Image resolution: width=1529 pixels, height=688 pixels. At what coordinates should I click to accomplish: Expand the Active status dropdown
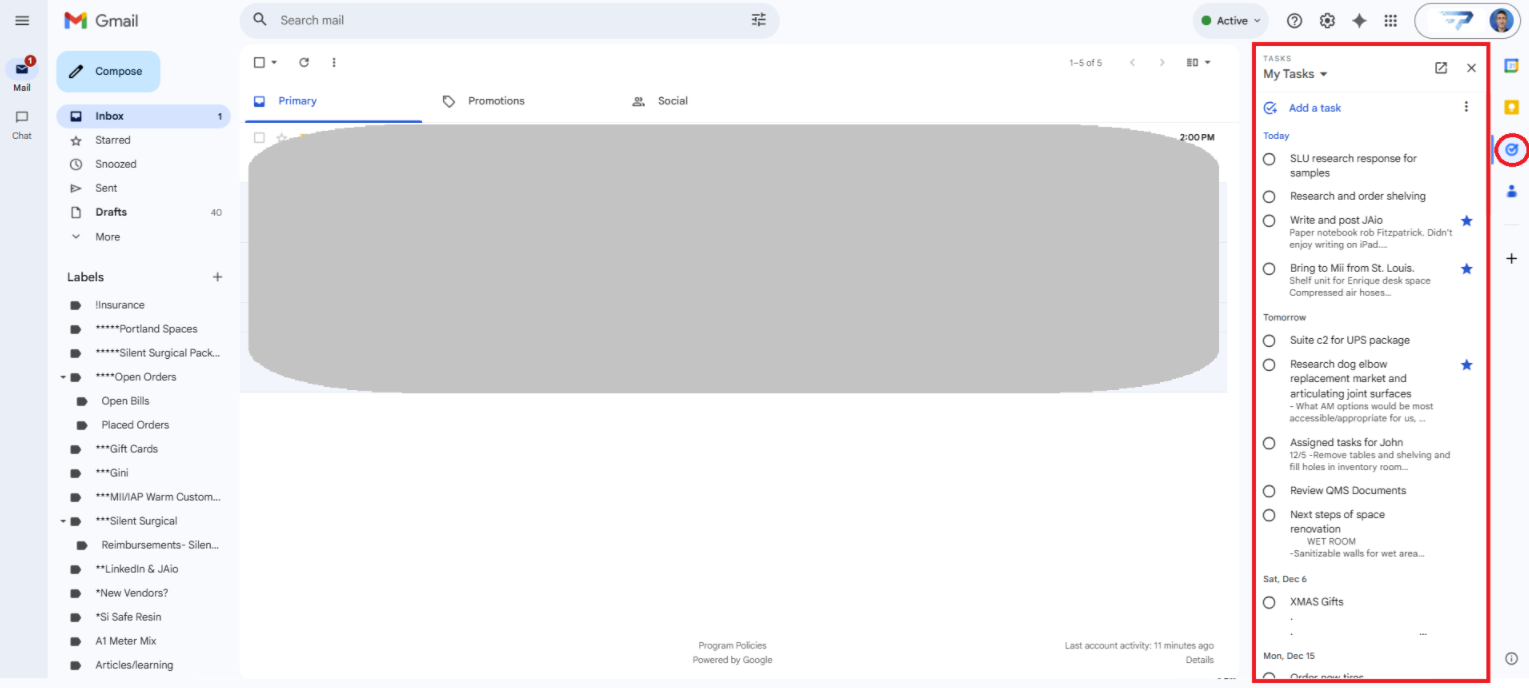[1229, 20]
